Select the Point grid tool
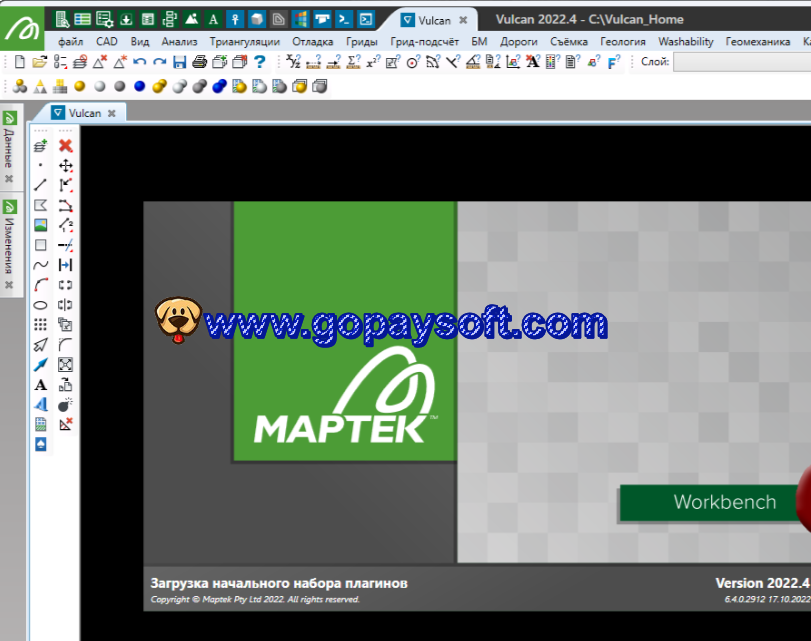811x641 pixels. (40, 324)
